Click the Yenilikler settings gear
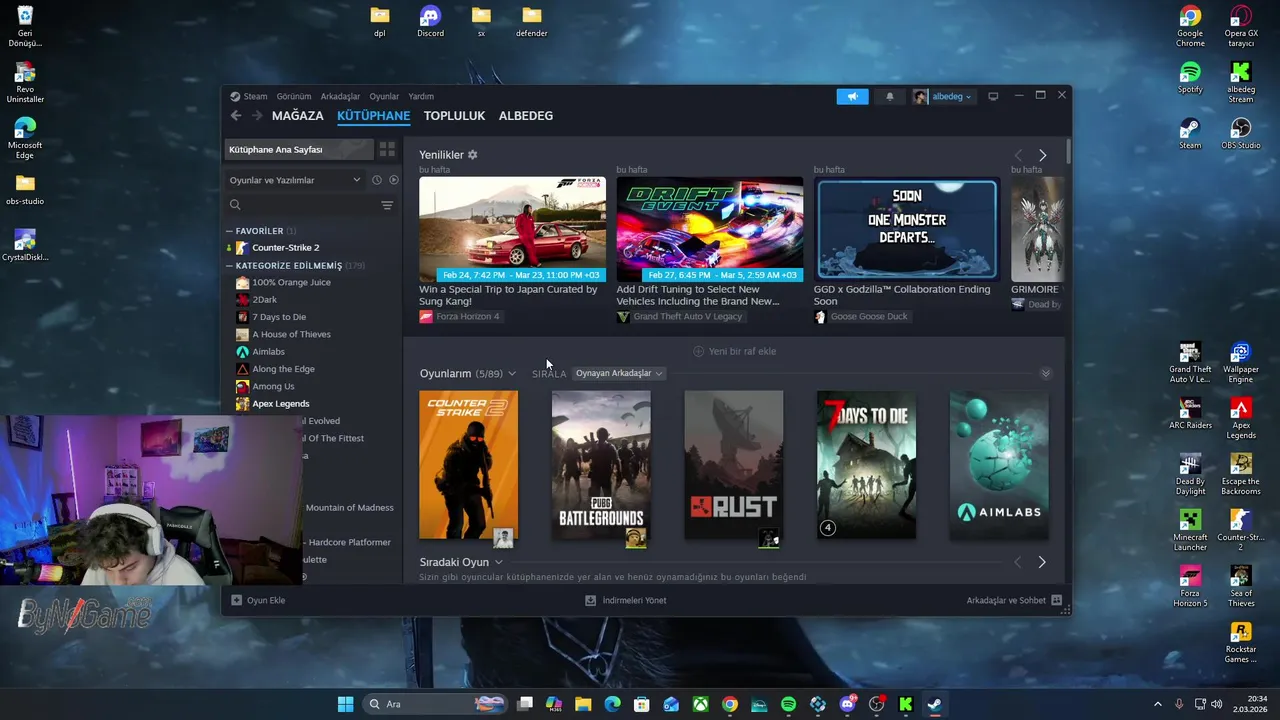This screenshot has width=1280, height=720. click(473, 155)
